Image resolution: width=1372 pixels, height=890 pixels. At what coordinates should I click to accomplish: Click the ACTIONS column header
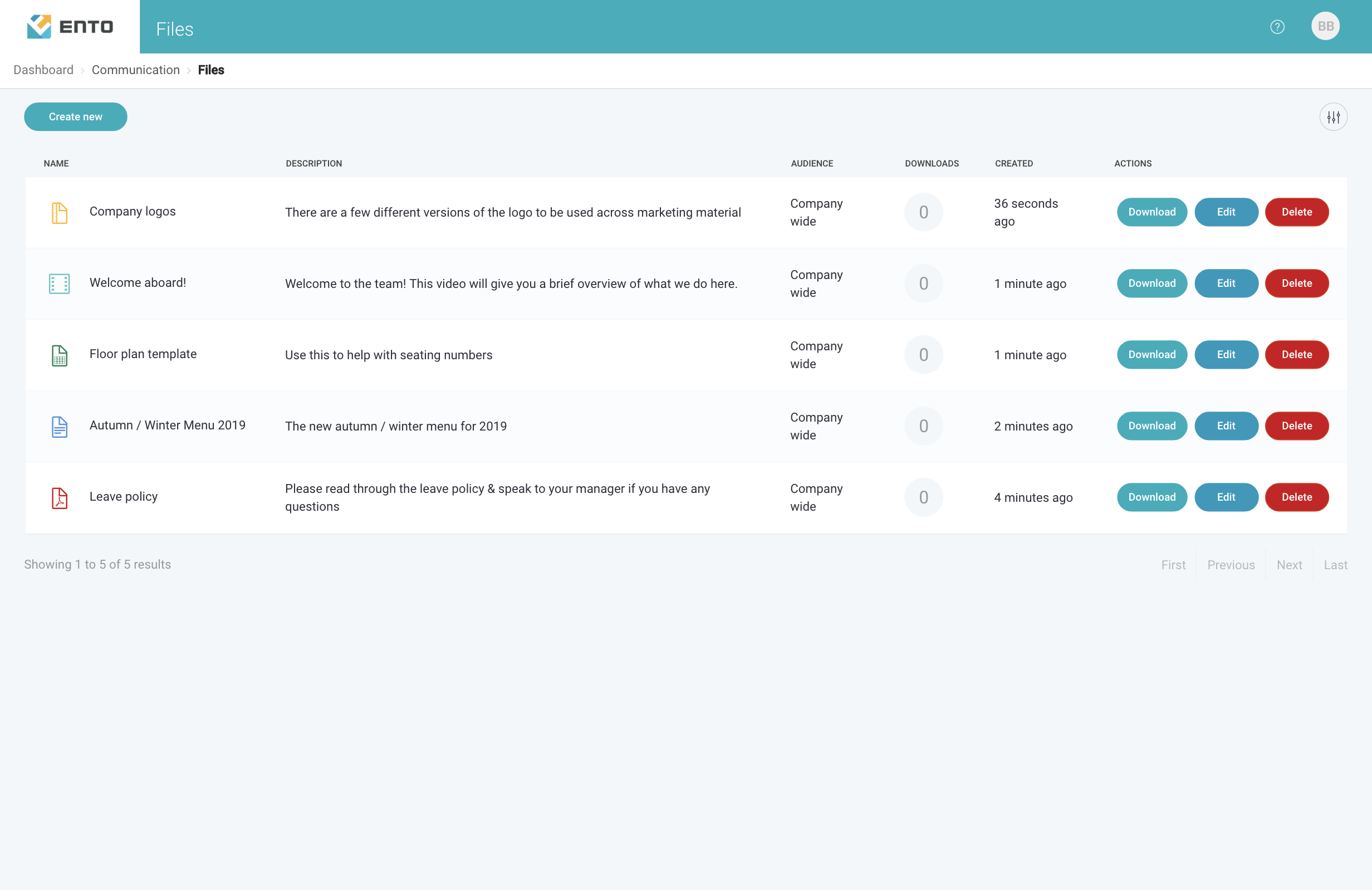[1133, 164]
